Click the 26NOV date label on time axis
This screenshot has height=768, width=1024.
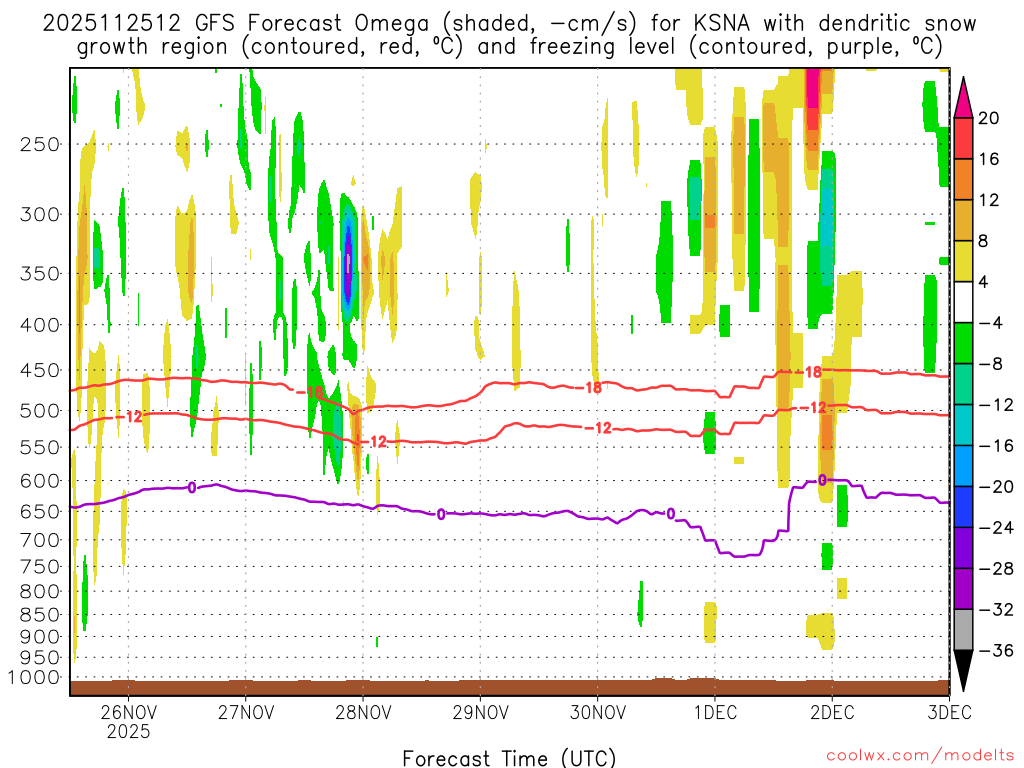point(128,712)
